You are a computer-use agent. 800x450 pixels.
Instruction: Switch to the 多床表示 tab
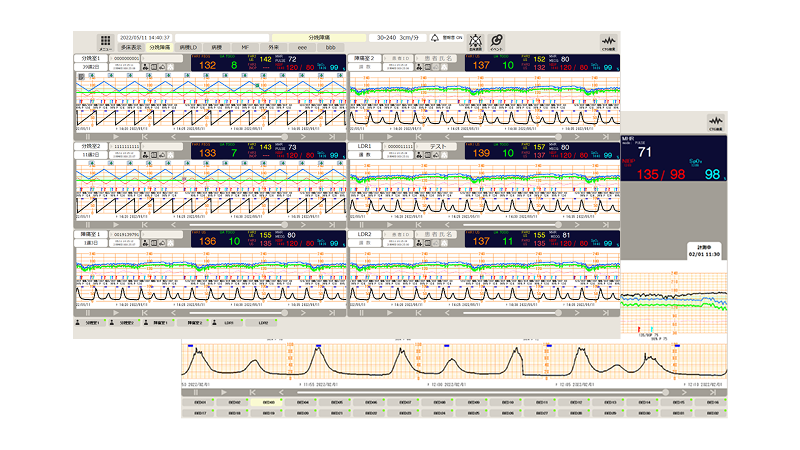pos(132,47)
